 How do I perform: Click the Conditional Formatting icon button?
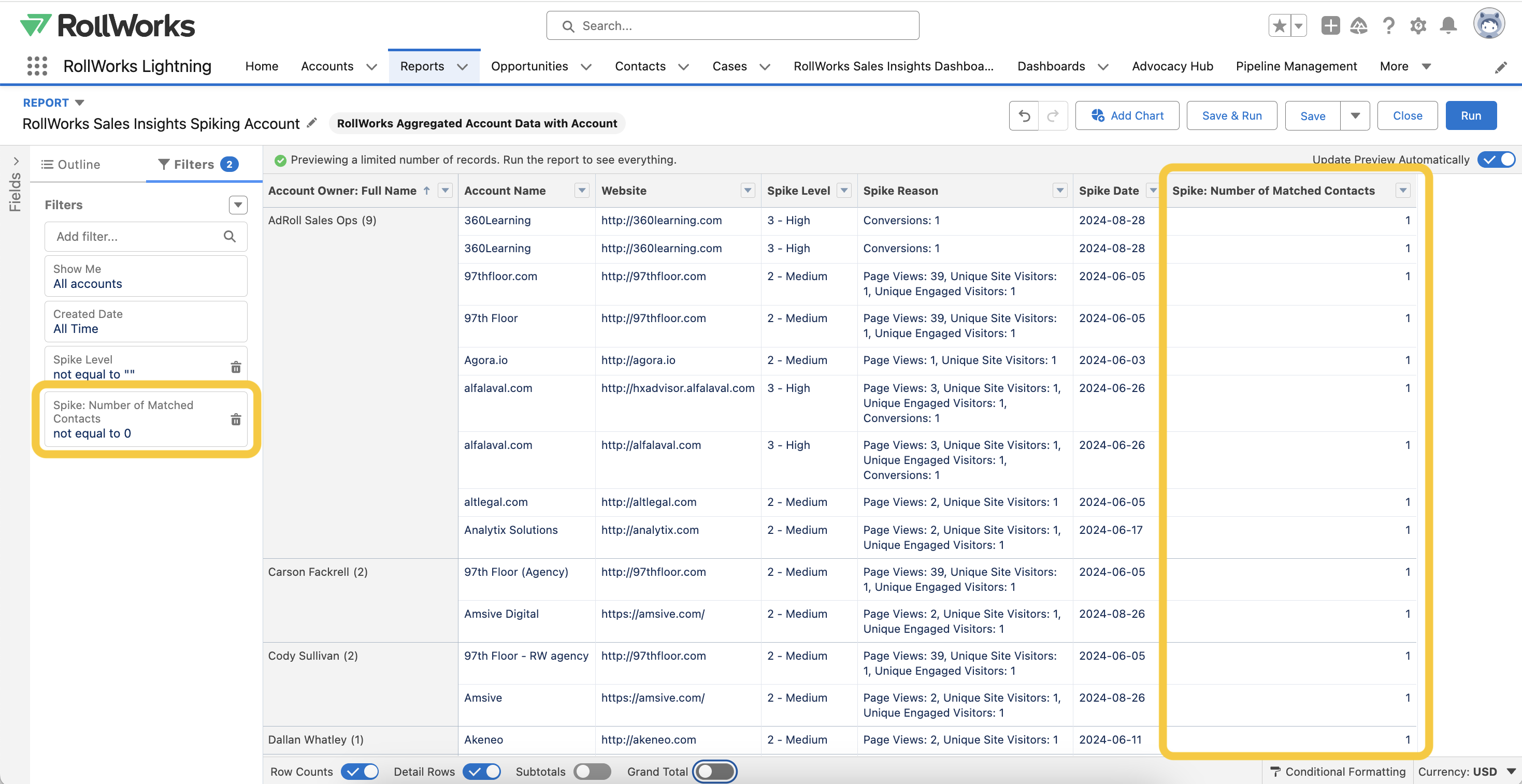point(1275,772)
